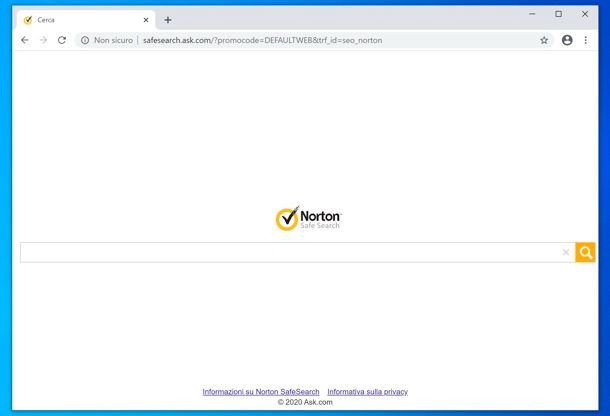Image resolution: width=610 pixels, height=416 pixels.
Task: Maximize the browser window
Action: [559, 14]
